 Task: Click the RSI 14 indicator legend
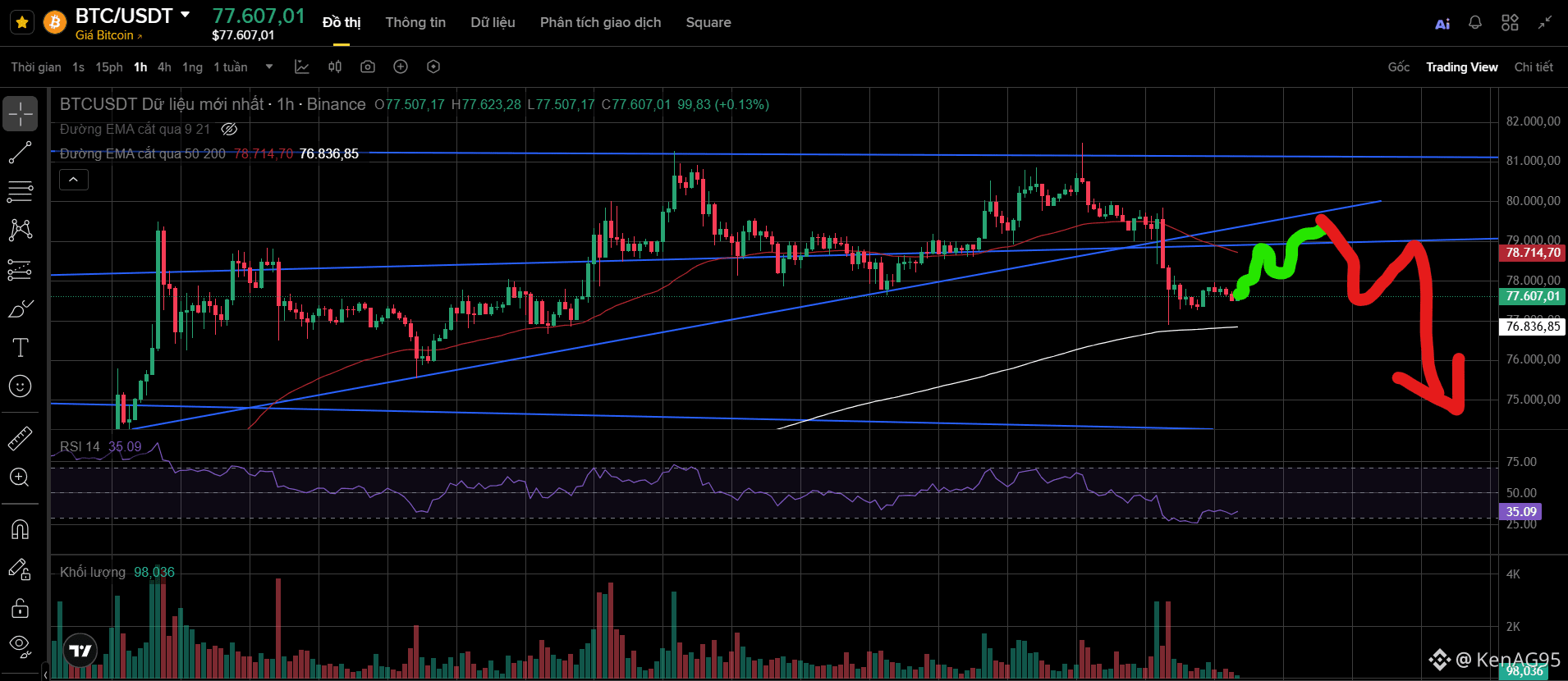(x=80, y=446)
